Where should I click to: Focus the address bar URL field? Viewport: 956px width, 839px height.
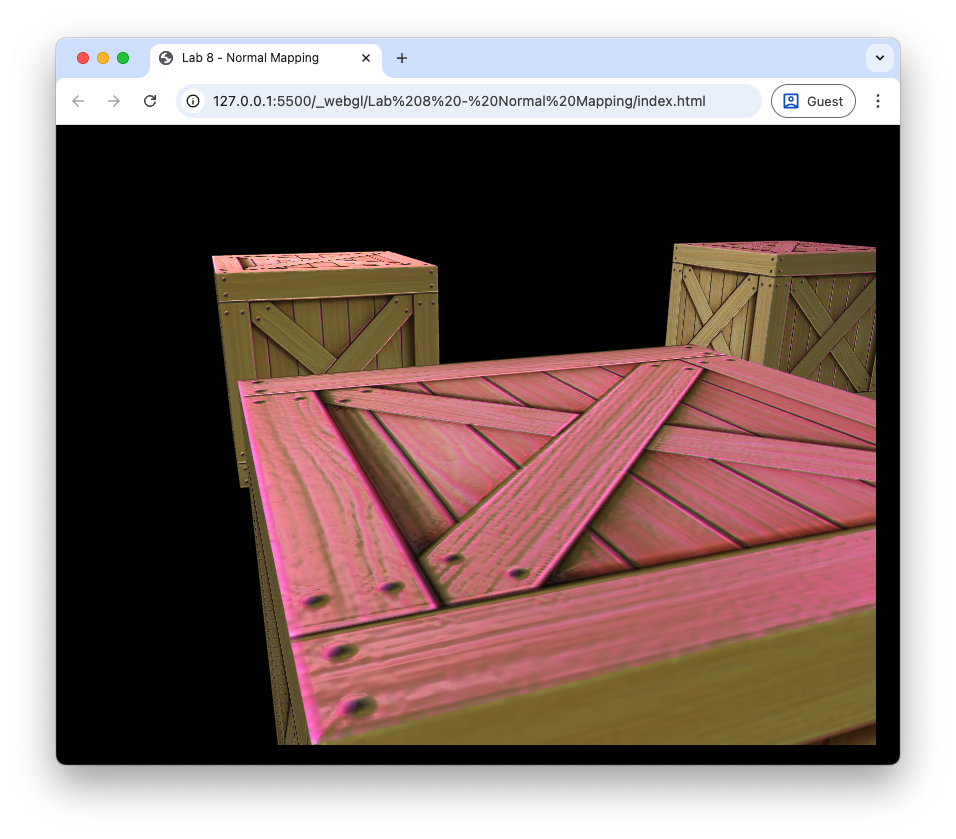[458, 101]
